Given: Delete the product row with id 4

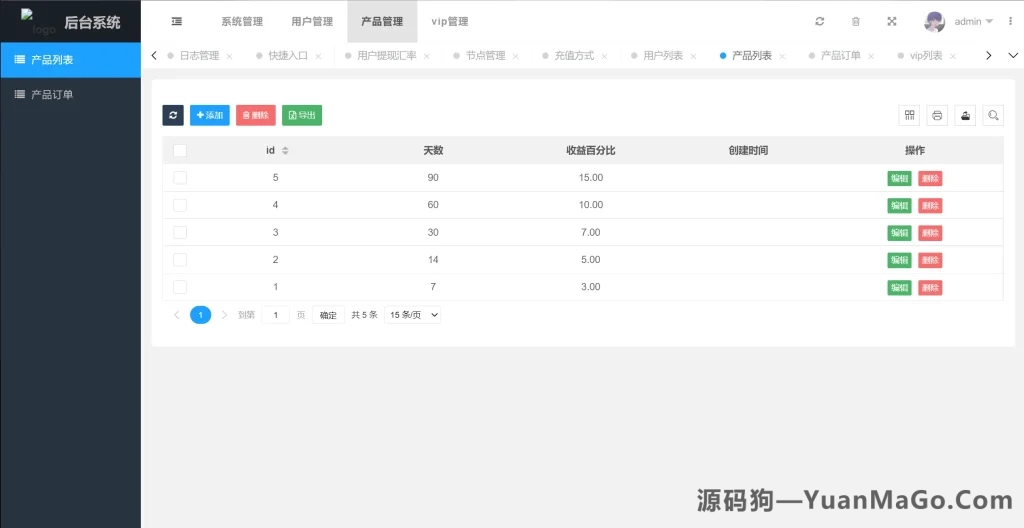Looking at the screenshot, I should click(930, 206).
